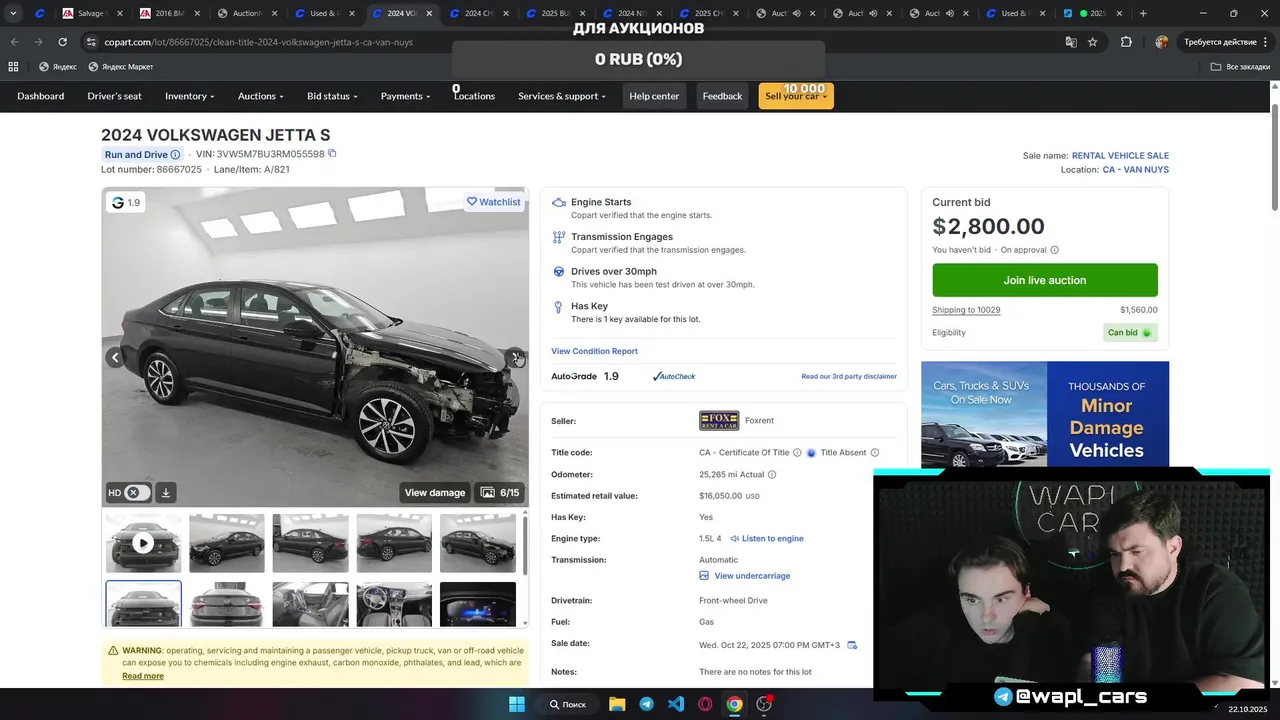Open RENTAL VEHICLE SALE link
Viewport: 1280px width, 720px height.
(x=1120, y=156)
